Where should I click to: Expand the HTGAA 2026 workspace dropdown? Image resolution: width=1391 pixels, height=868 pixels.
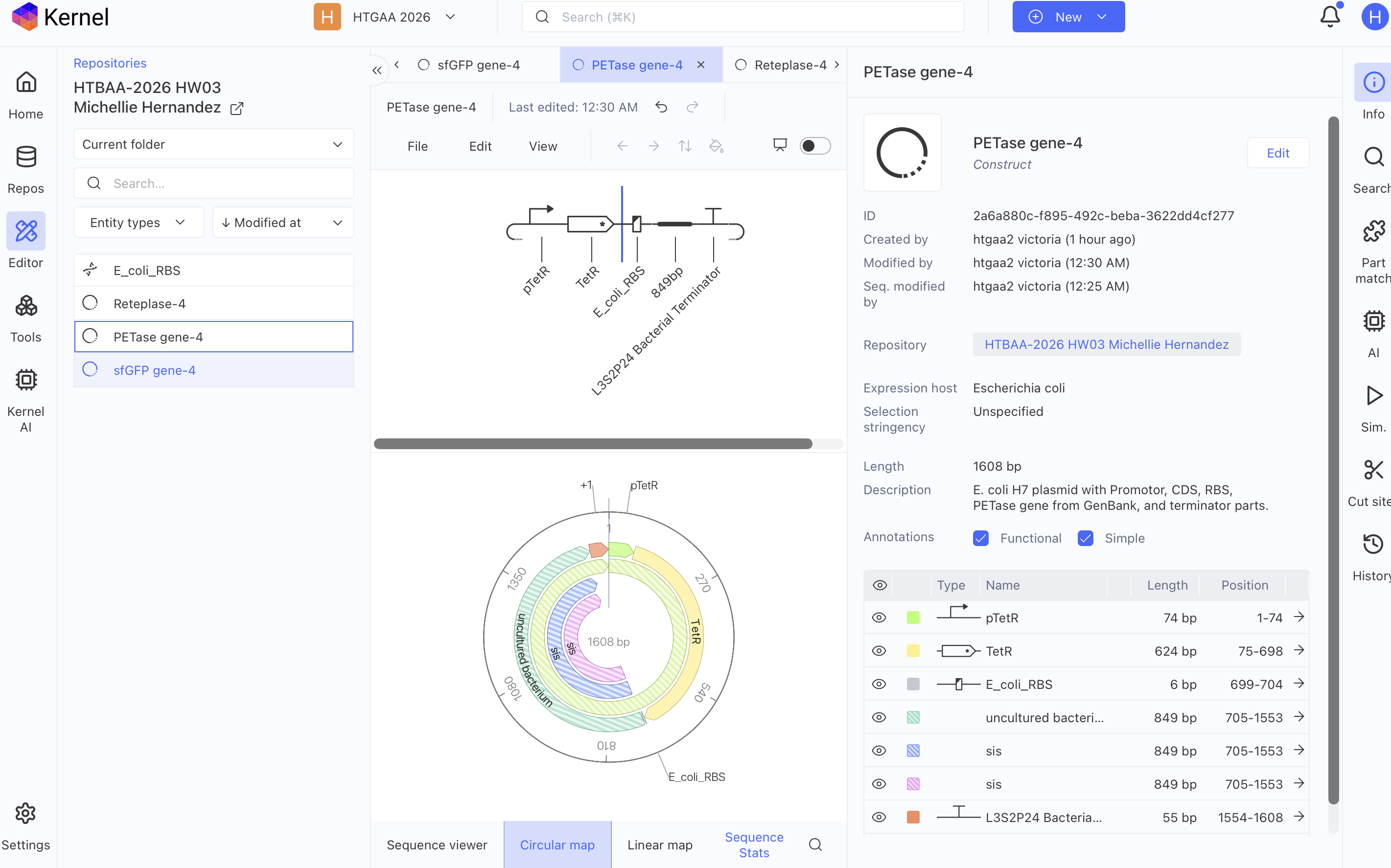450,17
